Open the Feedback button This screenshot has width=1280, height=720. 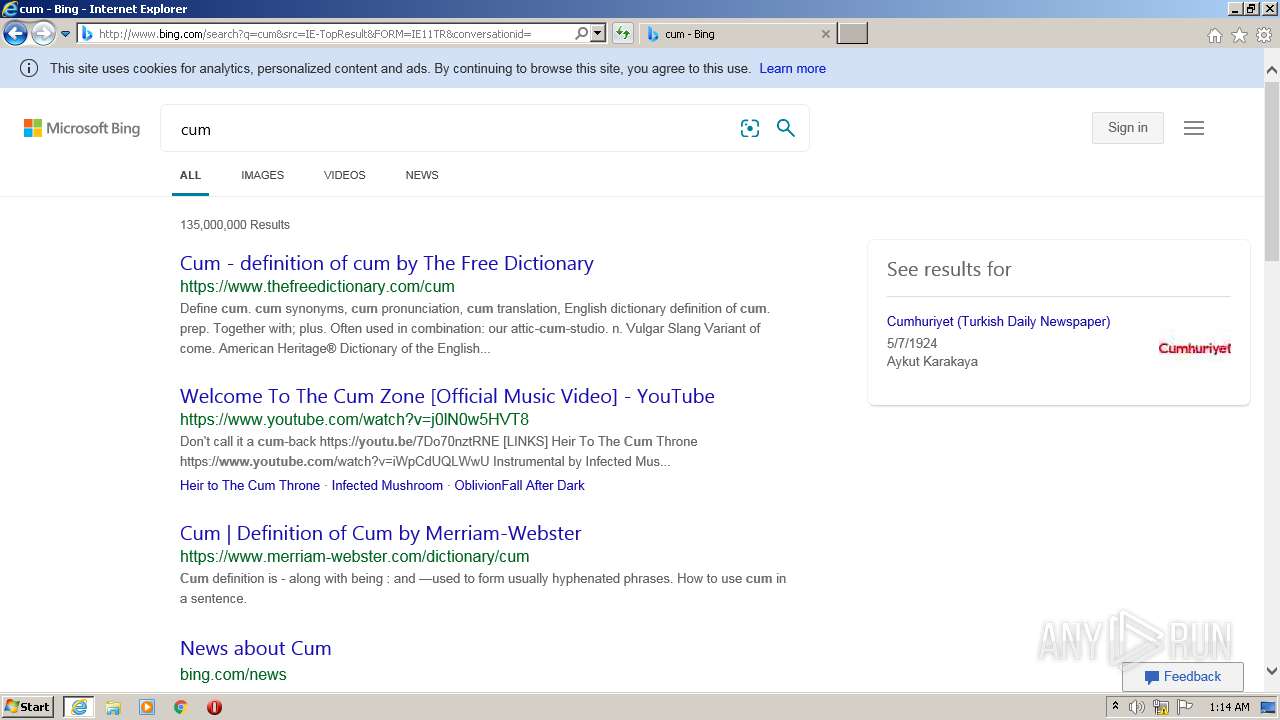coord(1182,677)
